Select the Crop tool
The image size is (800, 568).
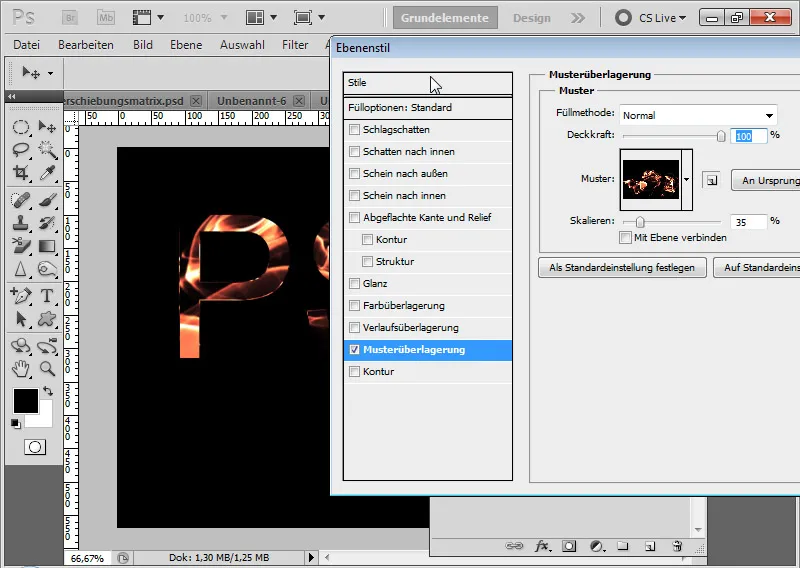click(x=20, y=172)
